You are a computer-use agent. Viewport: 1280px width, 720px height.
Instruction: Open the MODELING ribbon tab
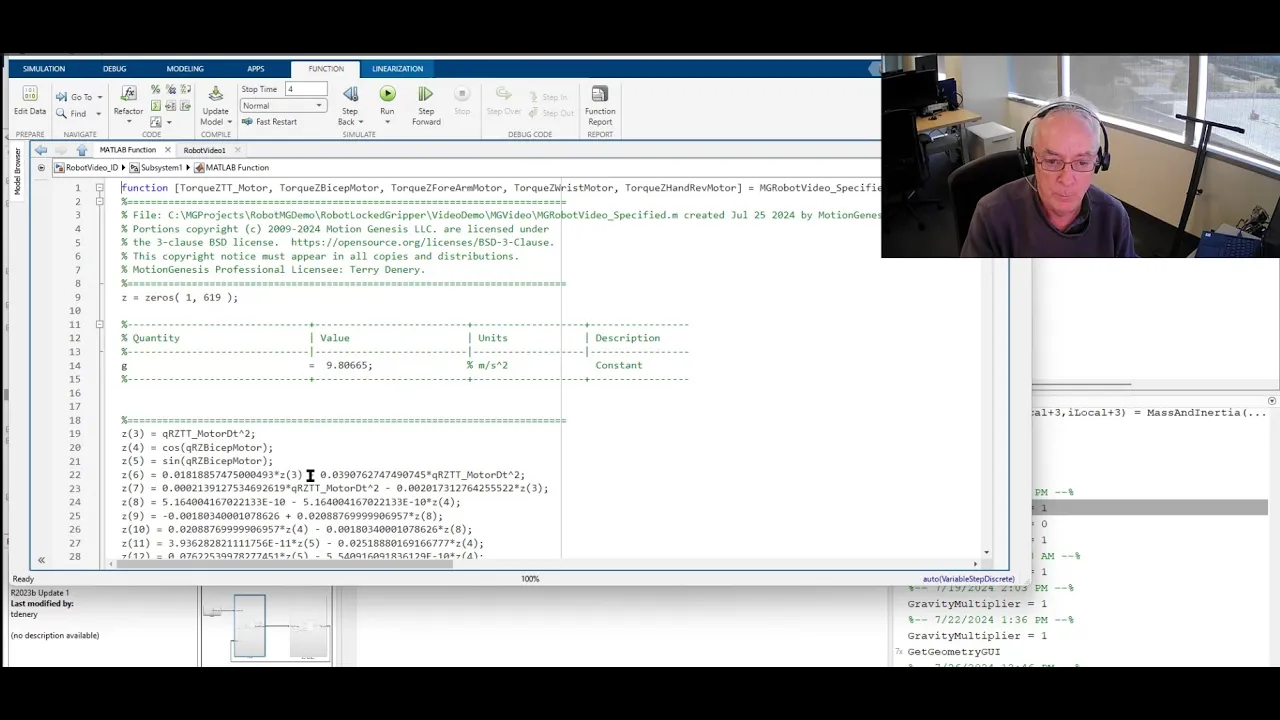pyautogui.click(x=185, y=69)
